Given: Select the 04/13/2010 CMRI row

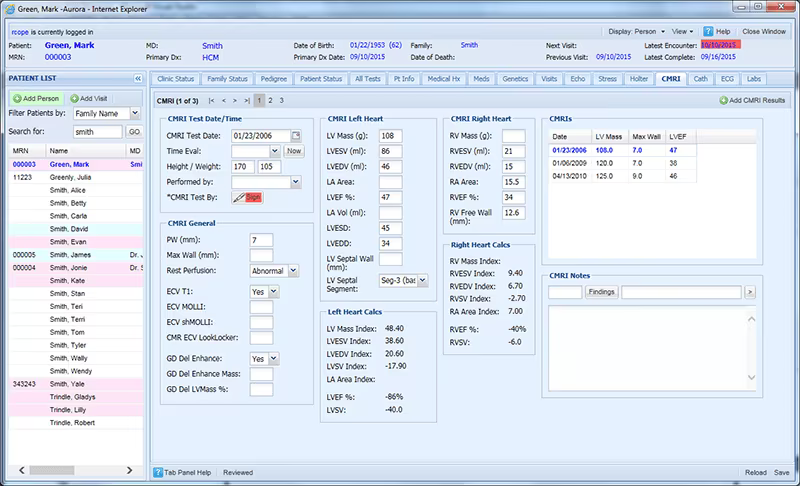Looking at the screenshot, I should click(622, 176).
